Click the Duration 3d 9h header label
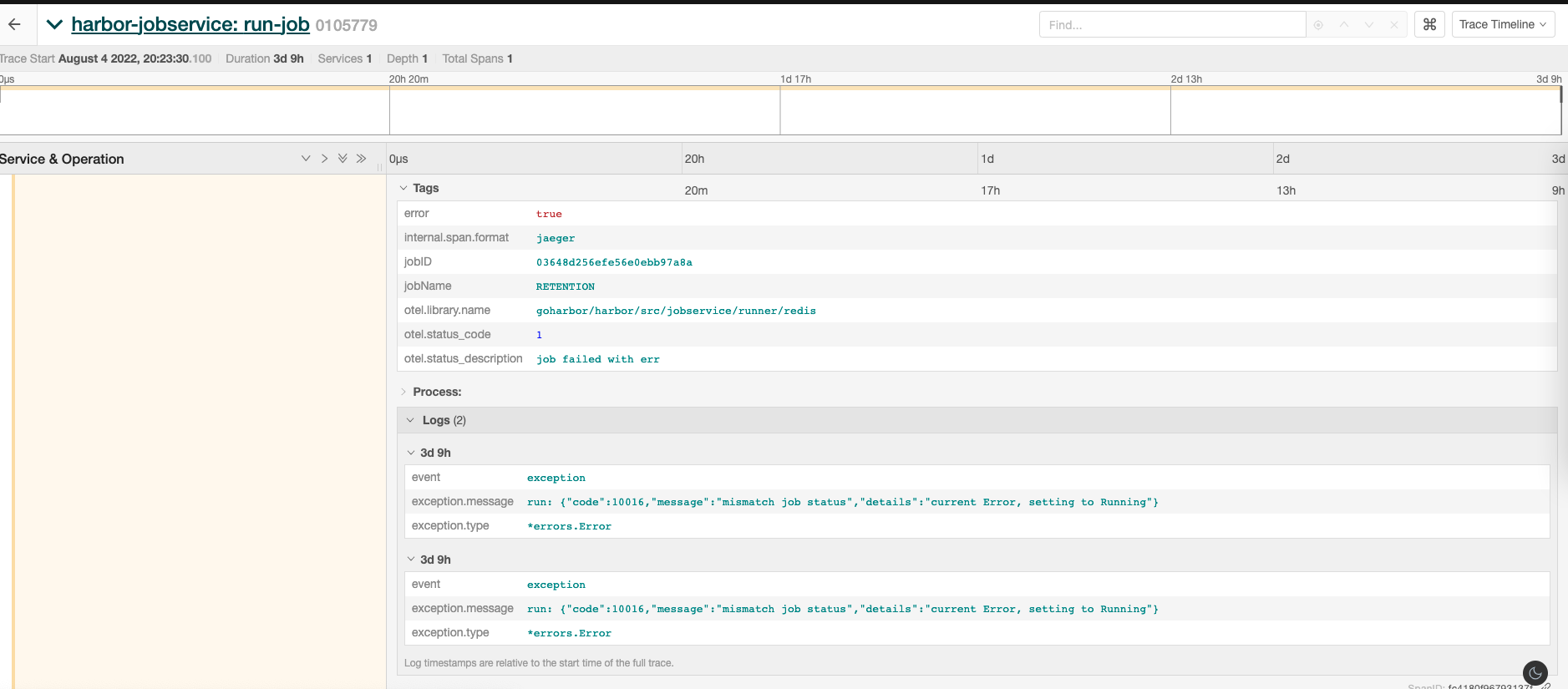Screen dimensions: 1568x689 pos(265,58)
